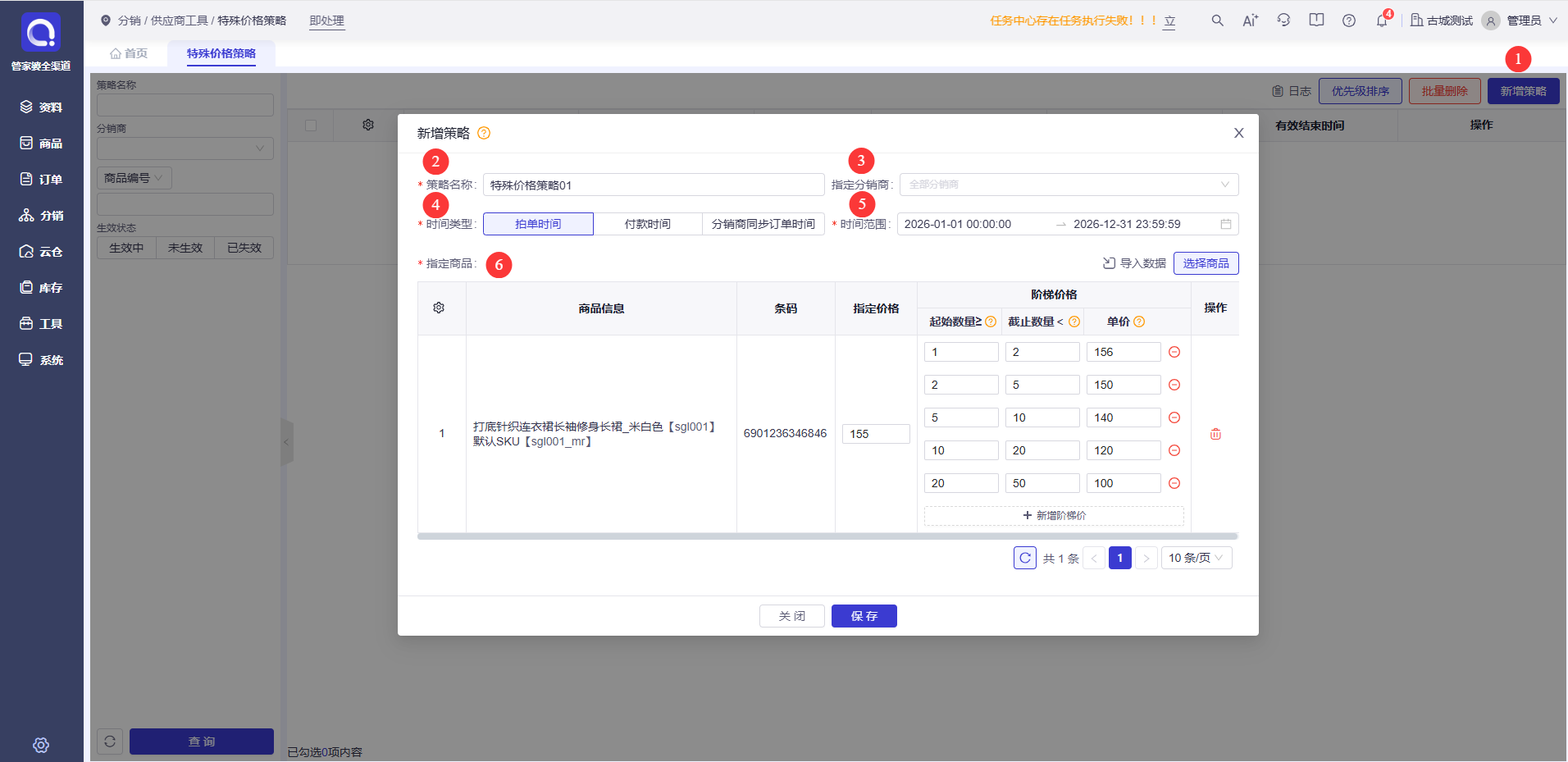Click 即处理 link in top bar

[x=327, y=21]
